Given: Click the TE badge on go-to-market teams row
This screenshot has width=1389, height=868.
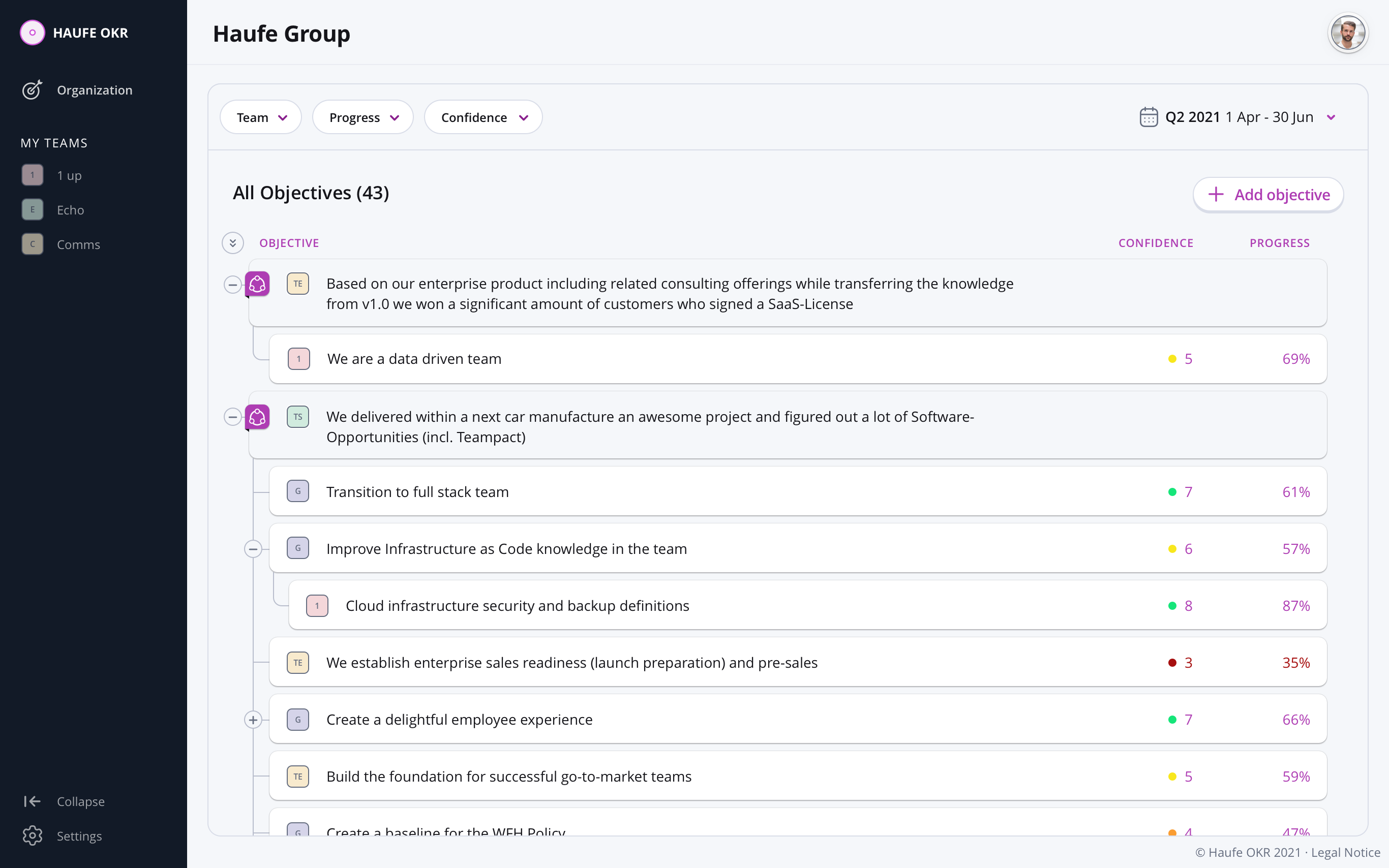Looking at the screenshot, I should click(x=298, y=776).
